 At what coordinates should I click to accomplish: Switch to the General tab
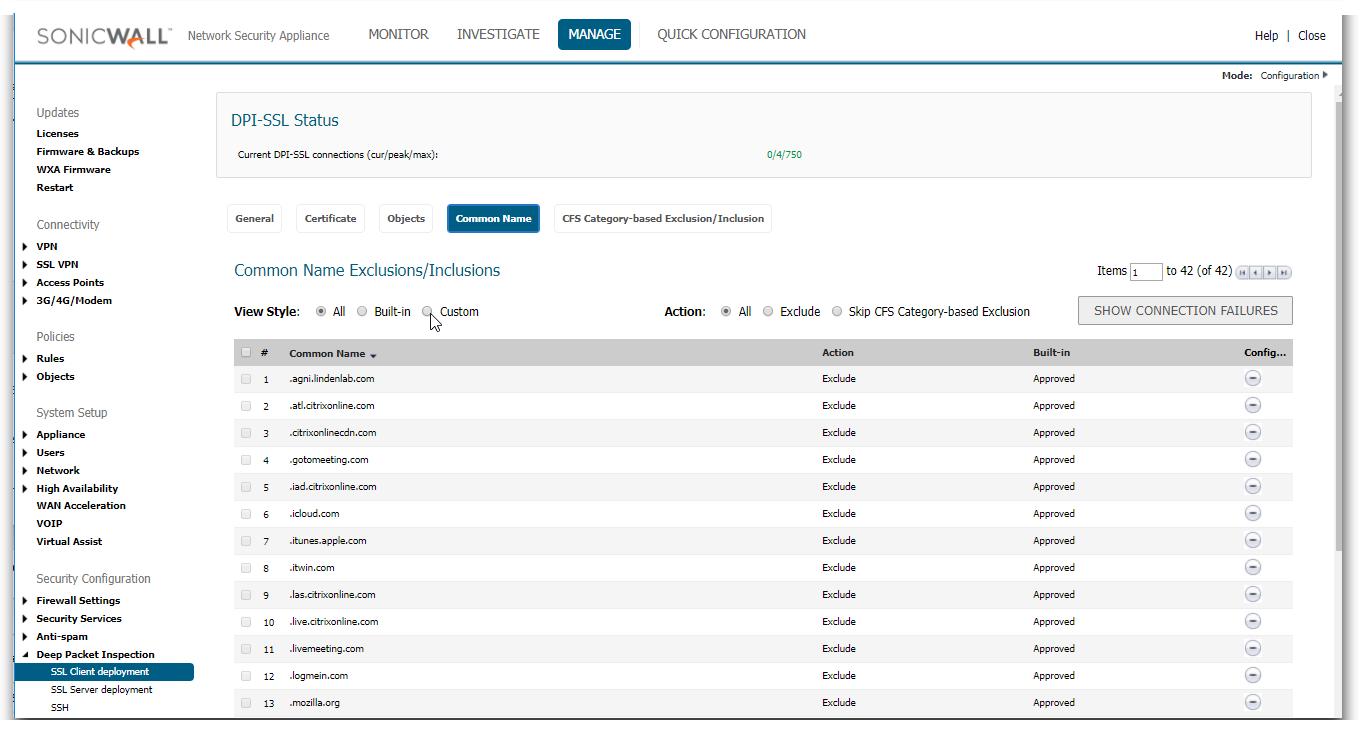[x=255, y=218]
